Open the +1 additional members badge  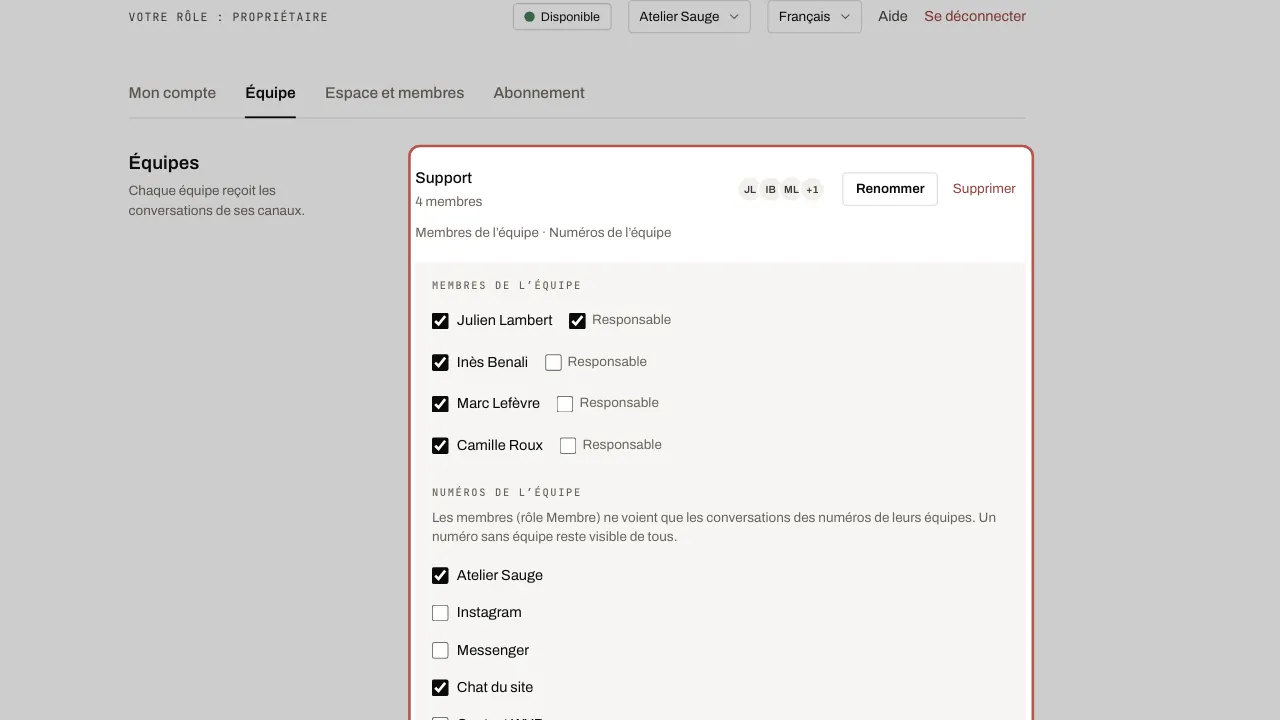coord(812,189)
